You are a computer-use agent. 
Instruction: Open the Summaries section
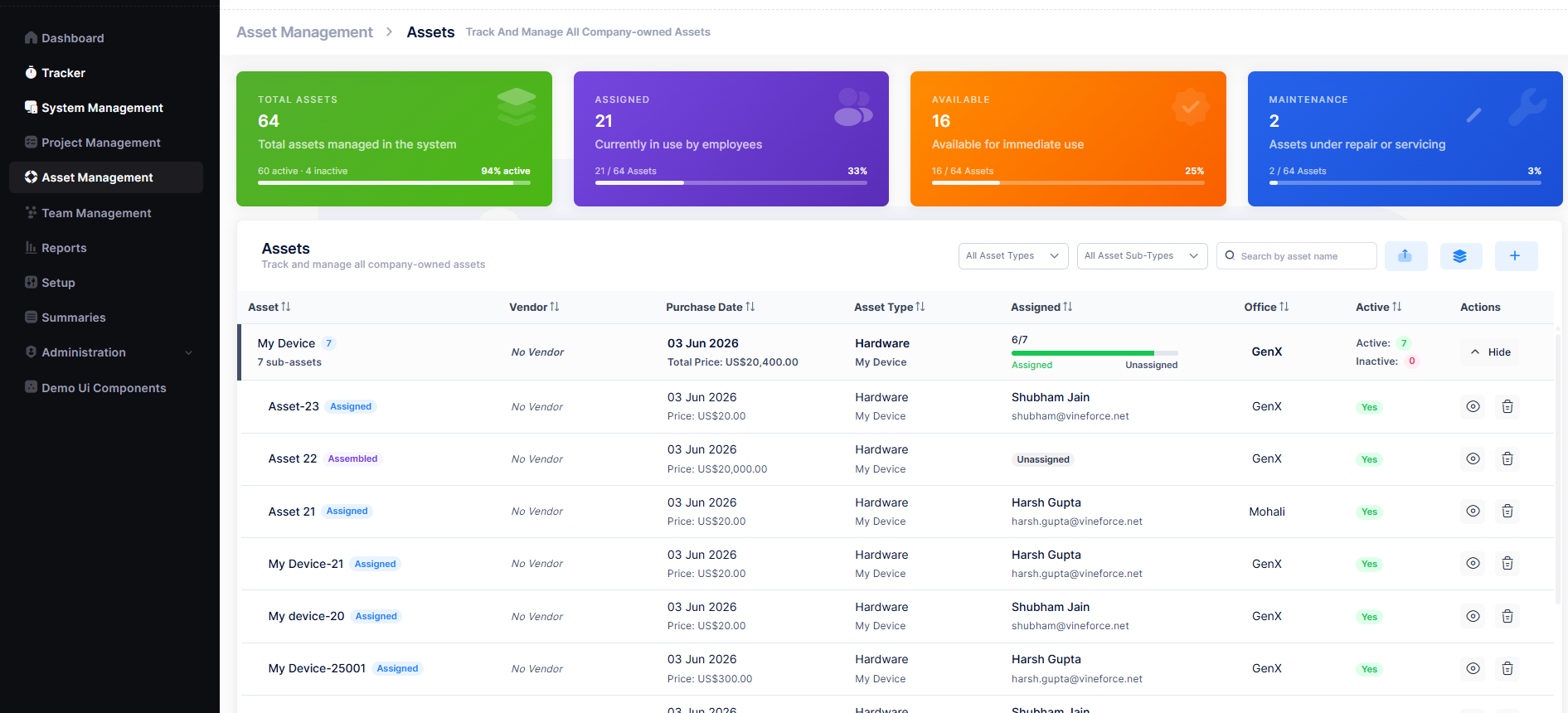click(106, 318)
